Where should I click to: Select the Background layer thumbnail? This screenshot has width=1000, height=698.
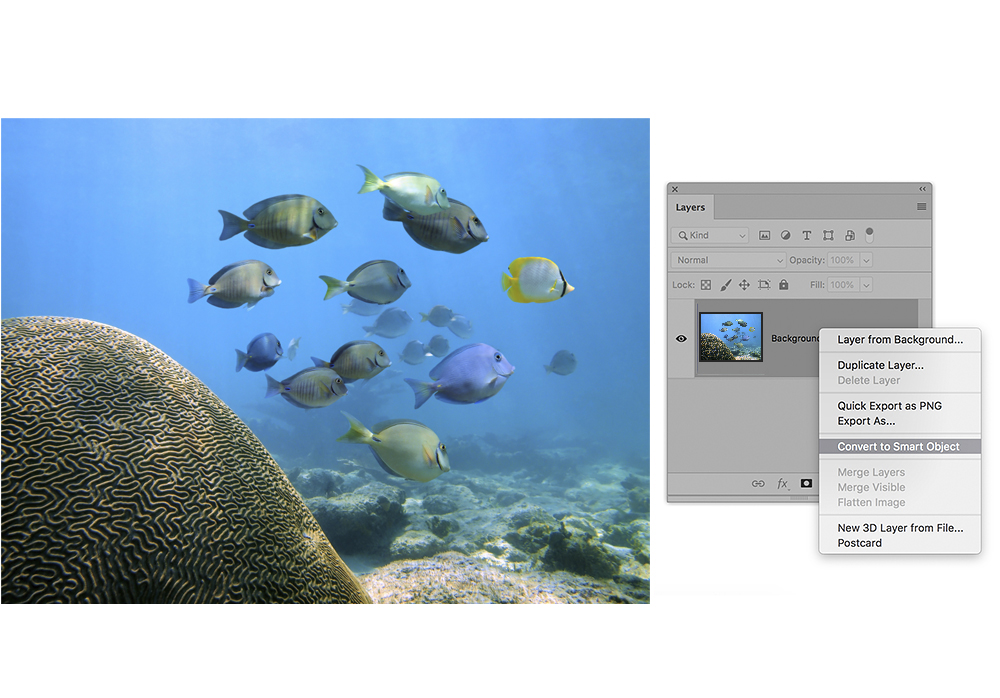731,338
